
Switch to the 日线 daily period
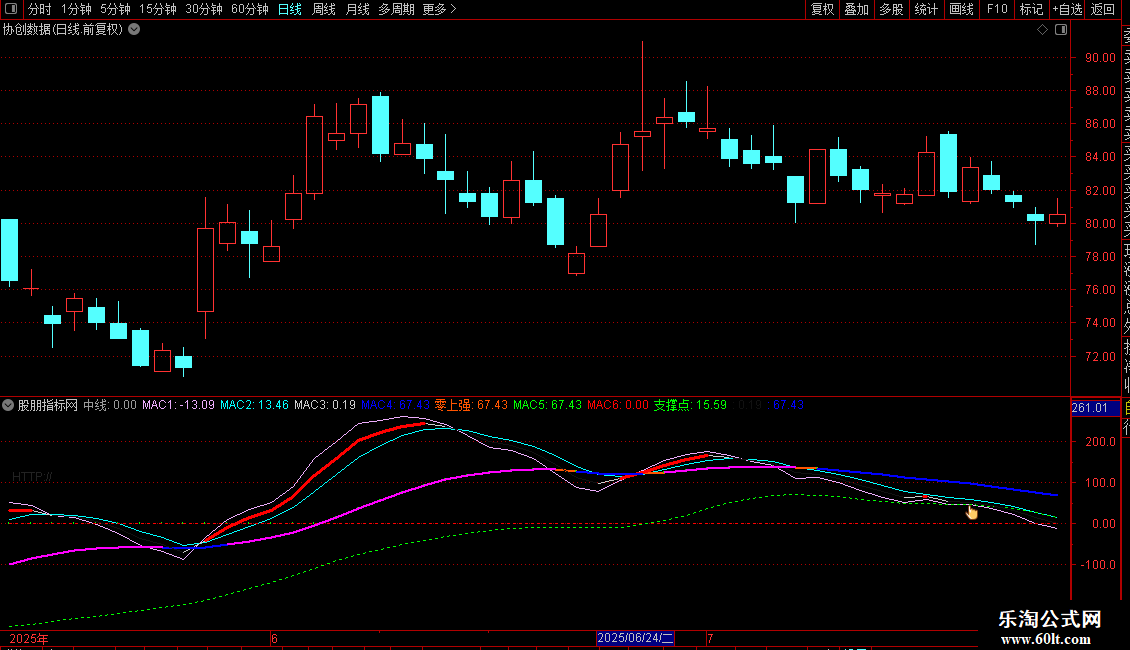289,10
